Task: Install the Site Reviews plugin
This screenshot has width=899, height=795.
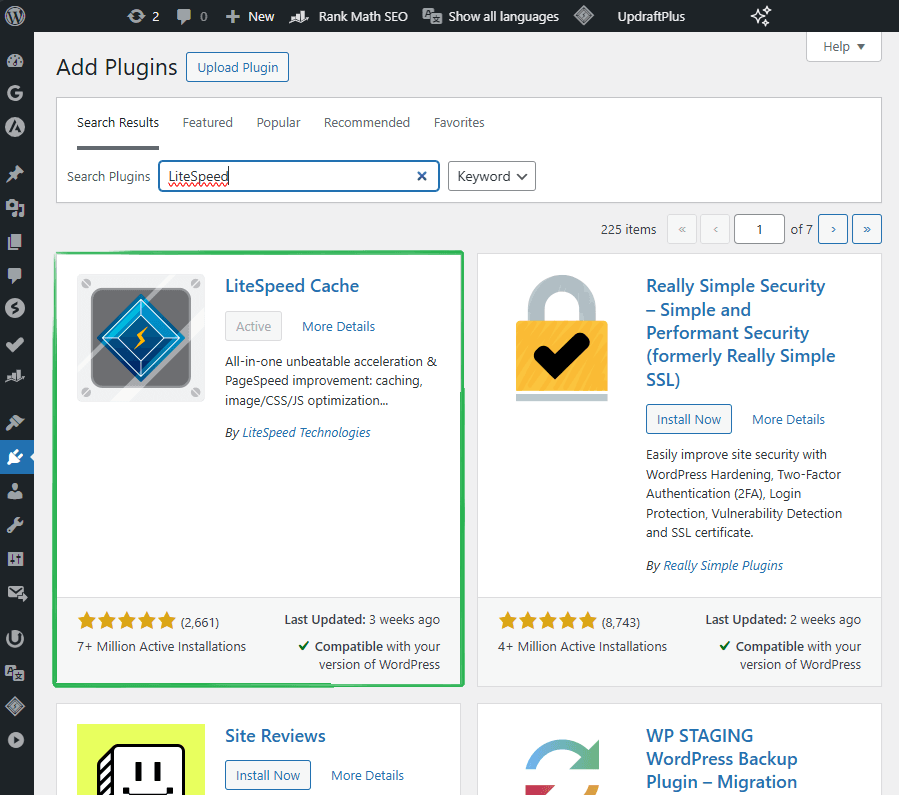Action: point(268,775)
